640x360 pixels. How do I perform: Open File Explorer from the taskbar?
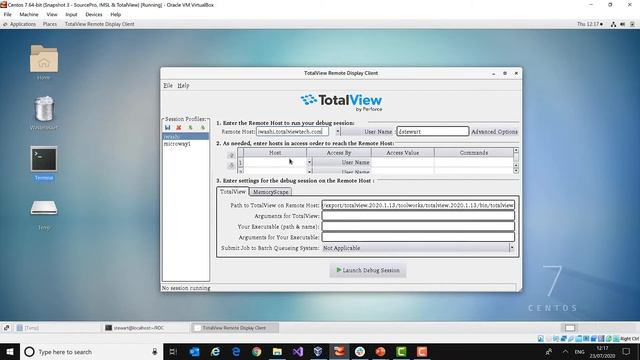pos(277,352)
